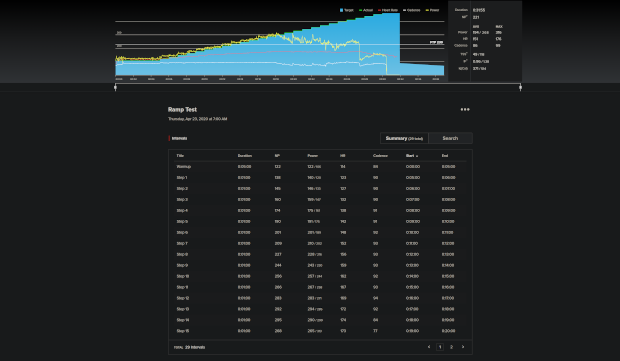The width and height of the screenshot is (620, 361).
Task: Click the Intervals section heading
Action: click(180, 138)
